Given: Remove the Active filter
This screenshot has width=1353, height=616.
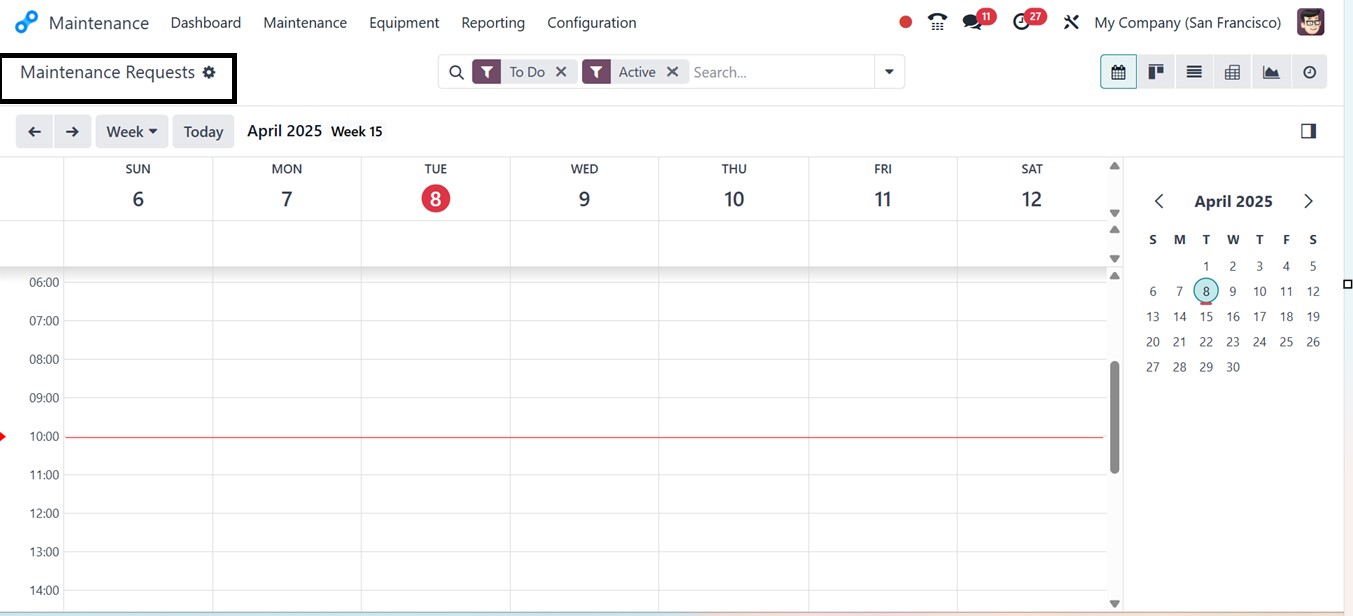Looking at the screenshot, I should [x=672, y=72].
